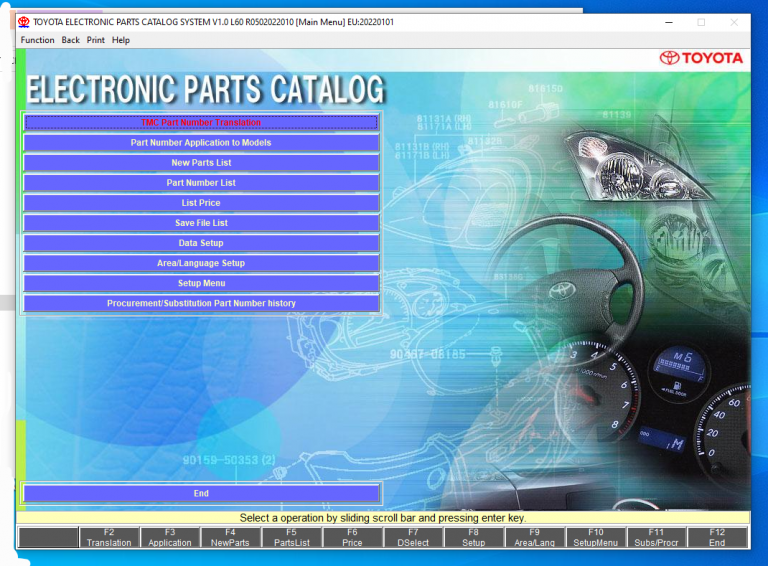Open Procurement/Substitution Part Number history
The height and width of the screenshot is (566, 768).
pos(201,303)
